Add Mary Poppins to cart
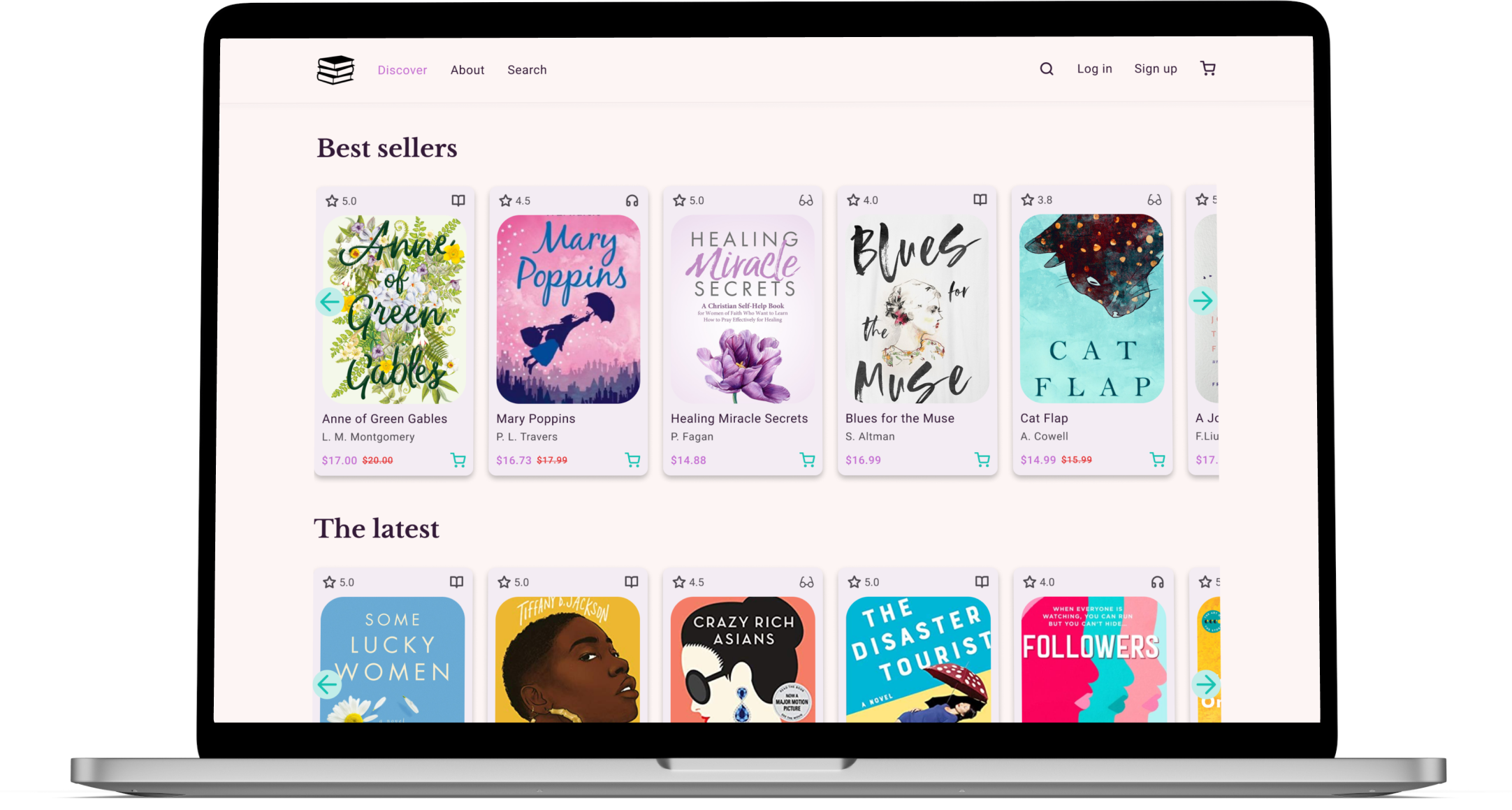 point(632,460)
